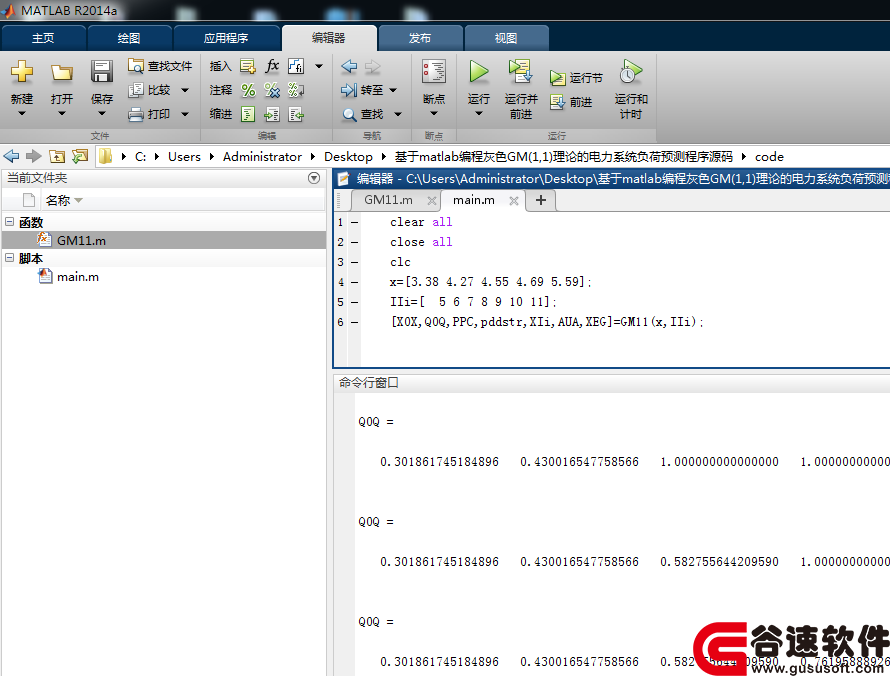This screenshot has width=890, height=676.
Task: Click the Print icon
Action: click(x=136, y=114)
